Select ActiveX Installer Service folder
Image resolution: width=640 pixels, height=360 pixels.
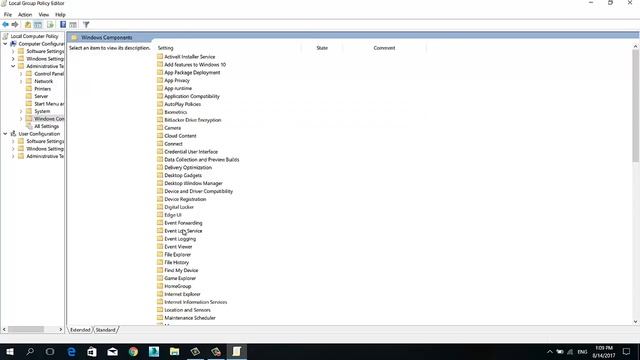coord(190,57)
